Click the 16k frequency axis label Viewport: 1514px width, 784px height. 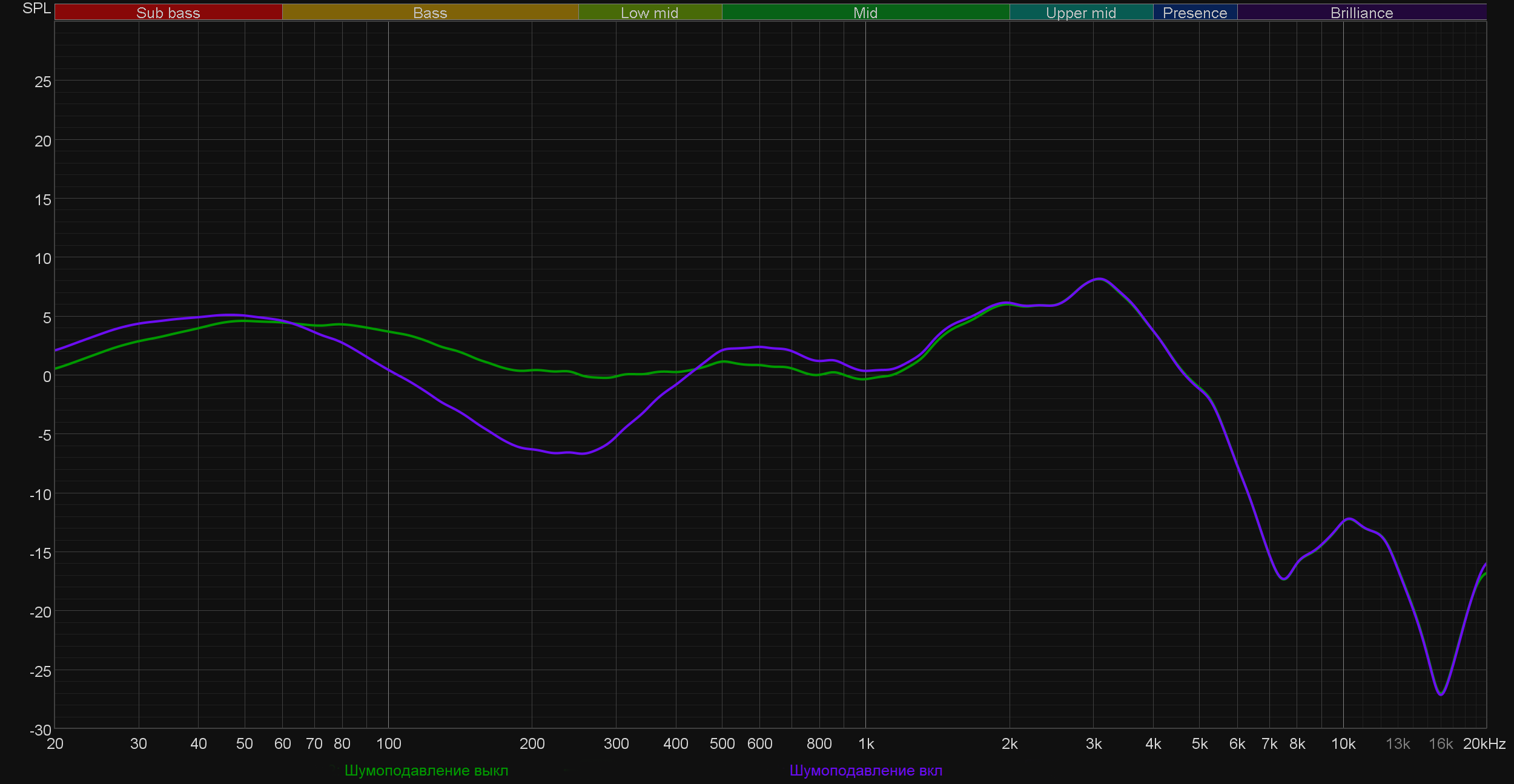point(1440,744)
